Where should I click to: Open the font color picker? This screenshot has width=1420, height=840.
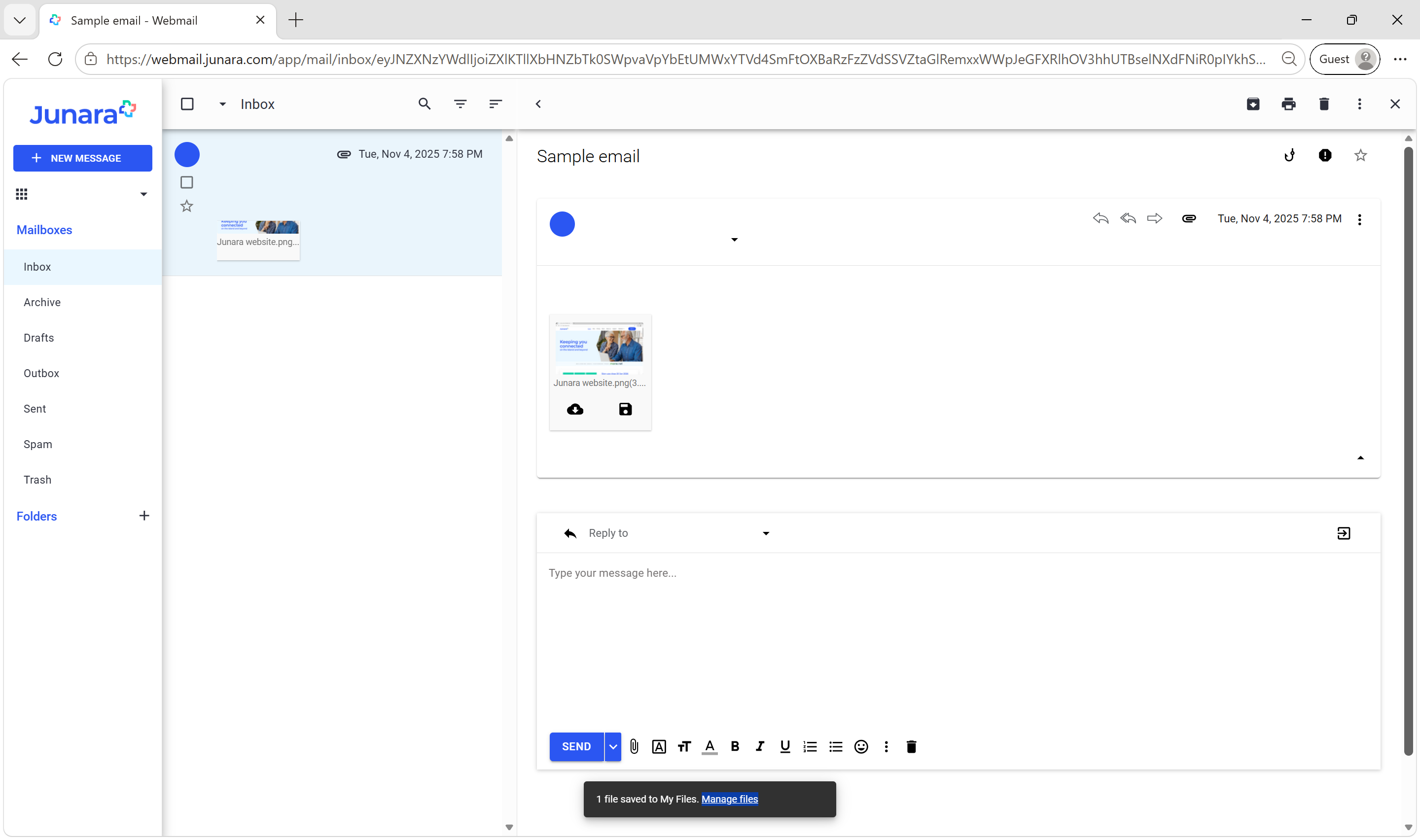tap(710, 747)
